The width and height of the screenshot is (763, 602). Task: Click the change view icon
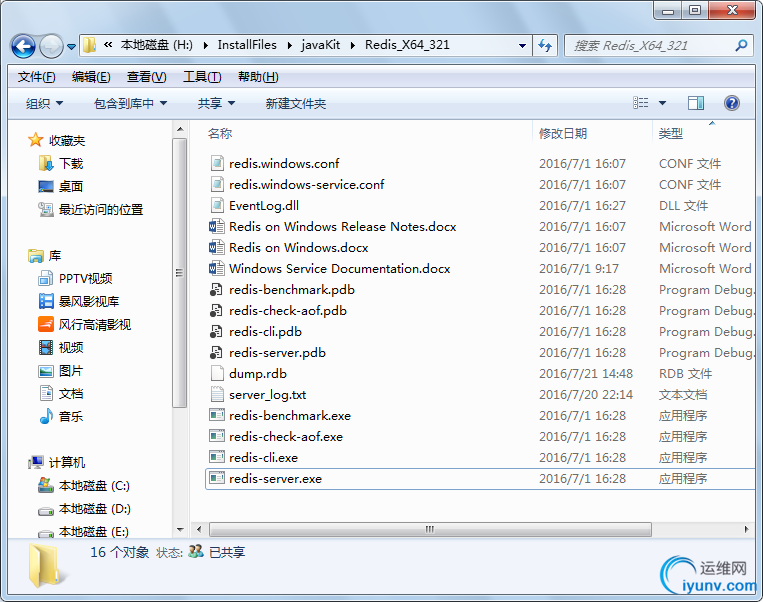640,103
